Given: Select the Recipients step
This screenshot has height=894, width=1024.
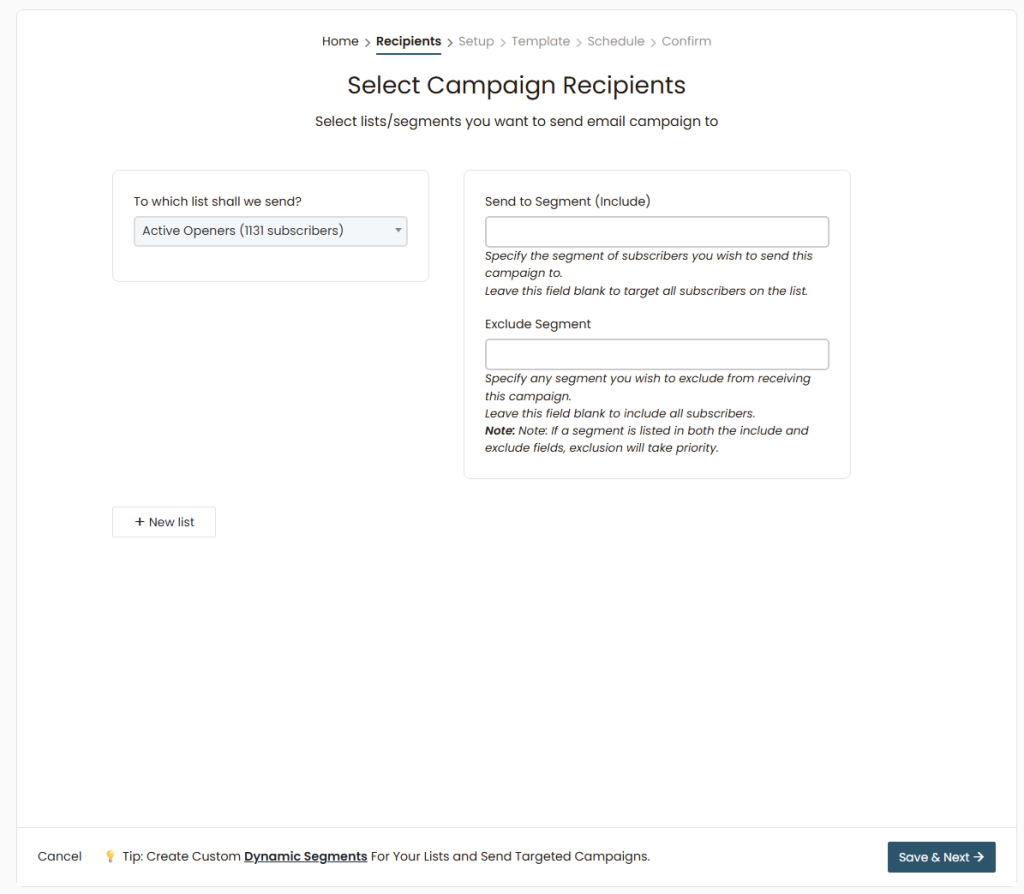Looking at the screenshot, I should point(408,41).
